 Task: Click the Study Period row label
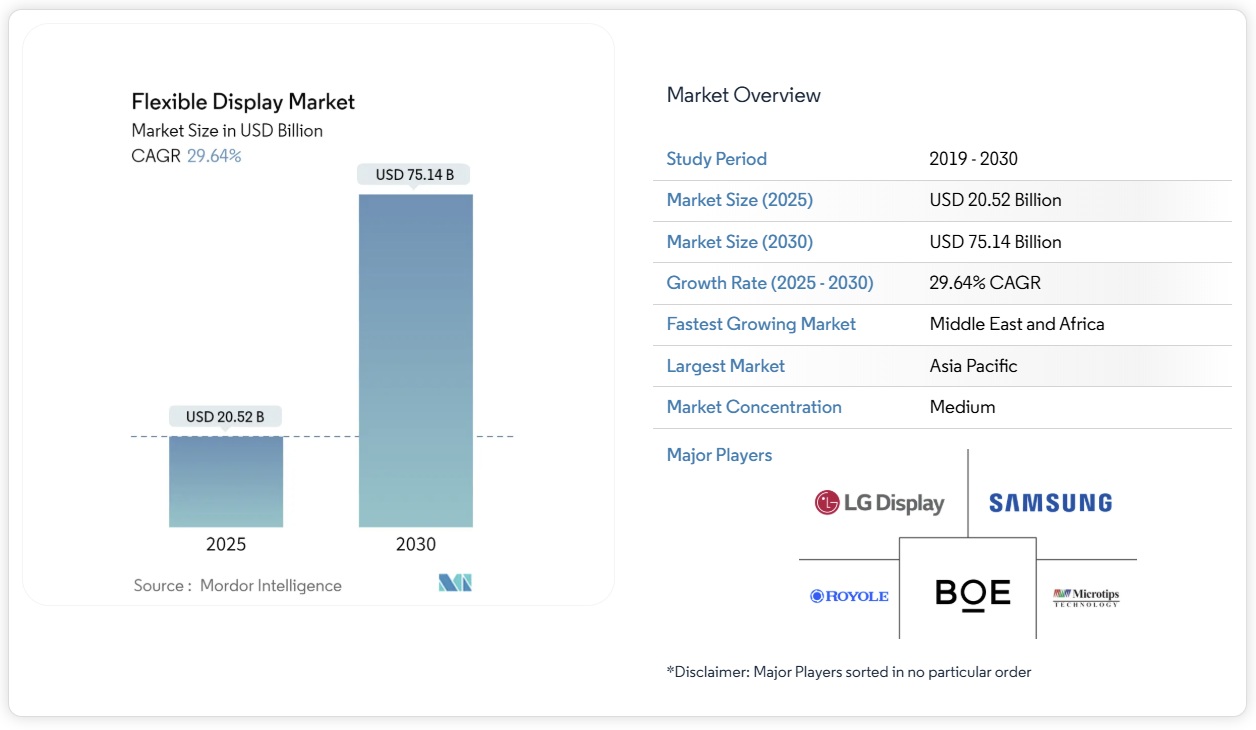click(716, 159)
